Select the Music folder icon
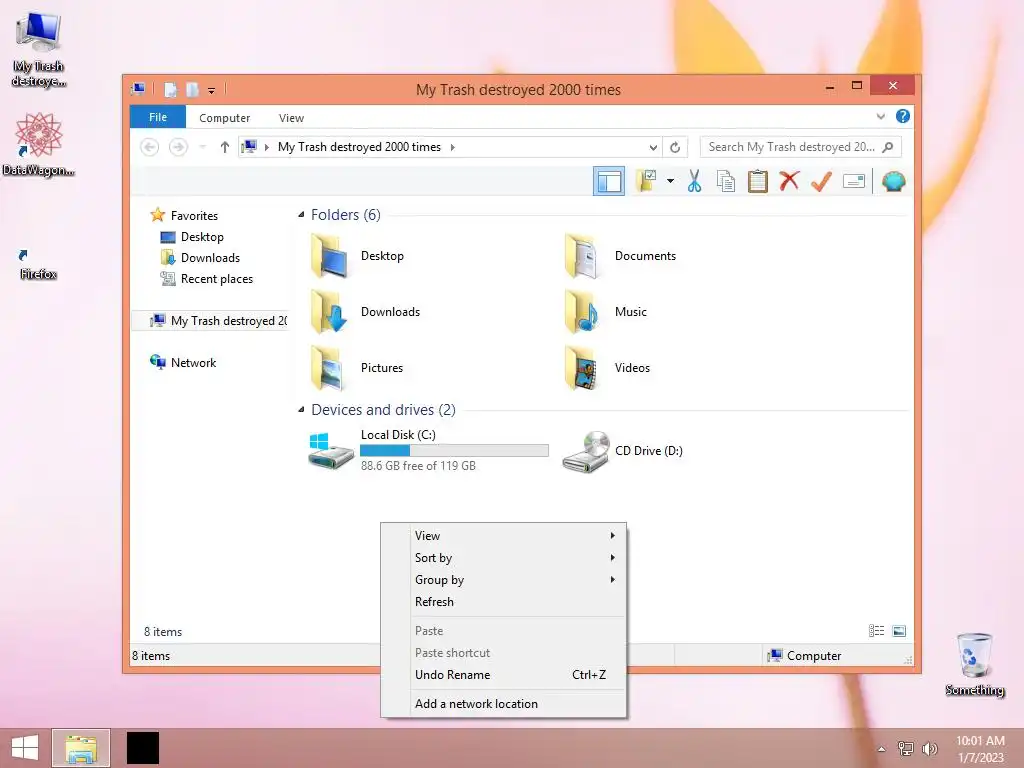This screenshot has height=768, width=1024. coord(581,312)
